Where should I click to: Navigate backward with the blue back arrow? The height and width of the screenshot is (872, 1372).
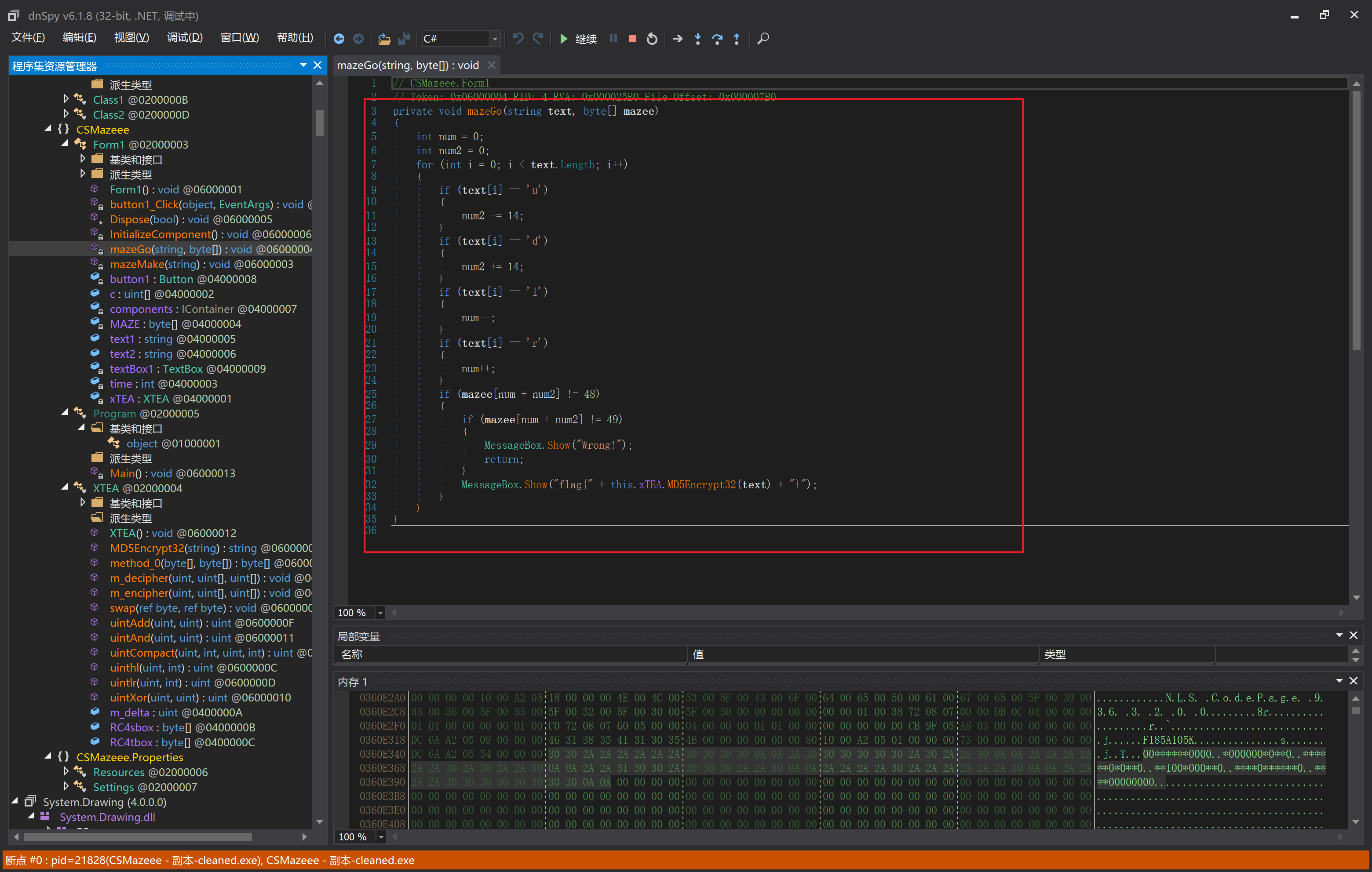pos(339,39)
